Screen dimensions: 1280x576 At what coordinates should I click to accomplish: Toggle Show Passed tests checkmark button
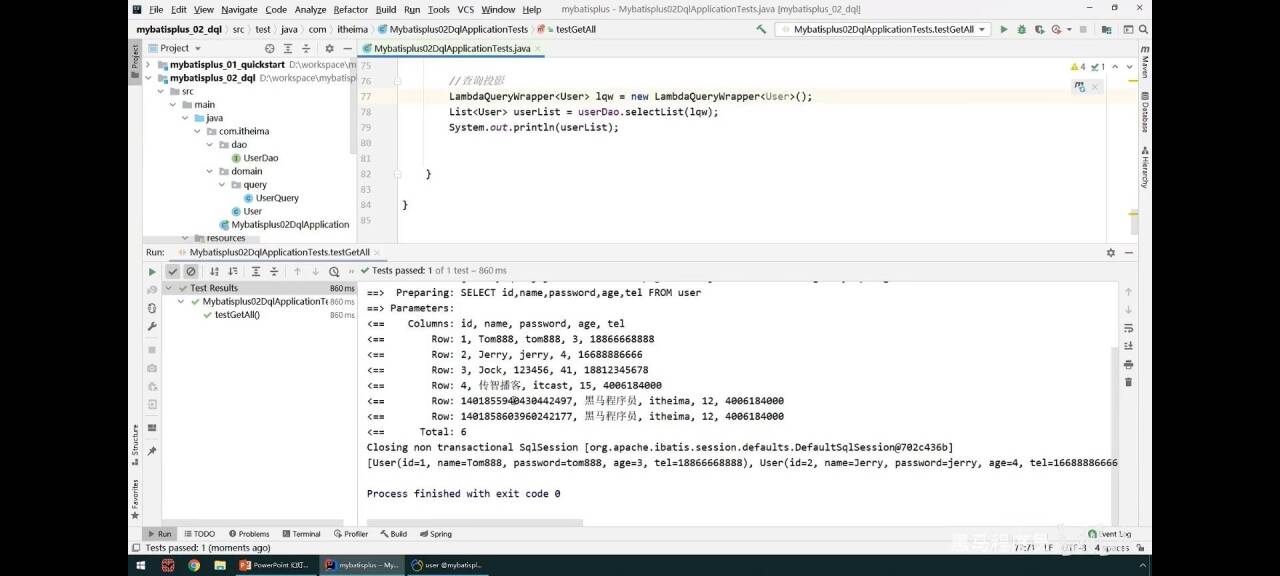pyautogui.click(x=173, y=271)
